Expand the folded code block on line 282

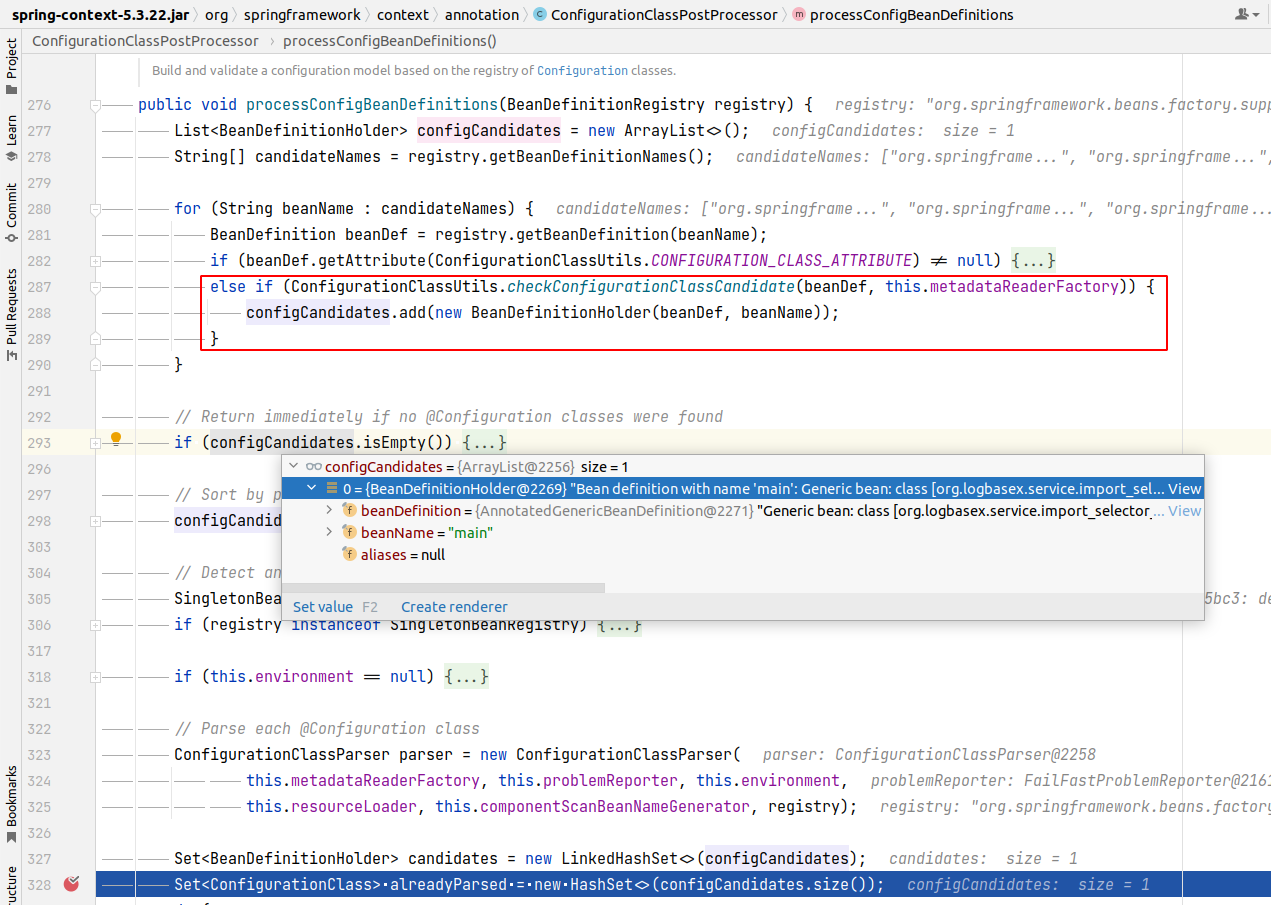(1033, 260)
